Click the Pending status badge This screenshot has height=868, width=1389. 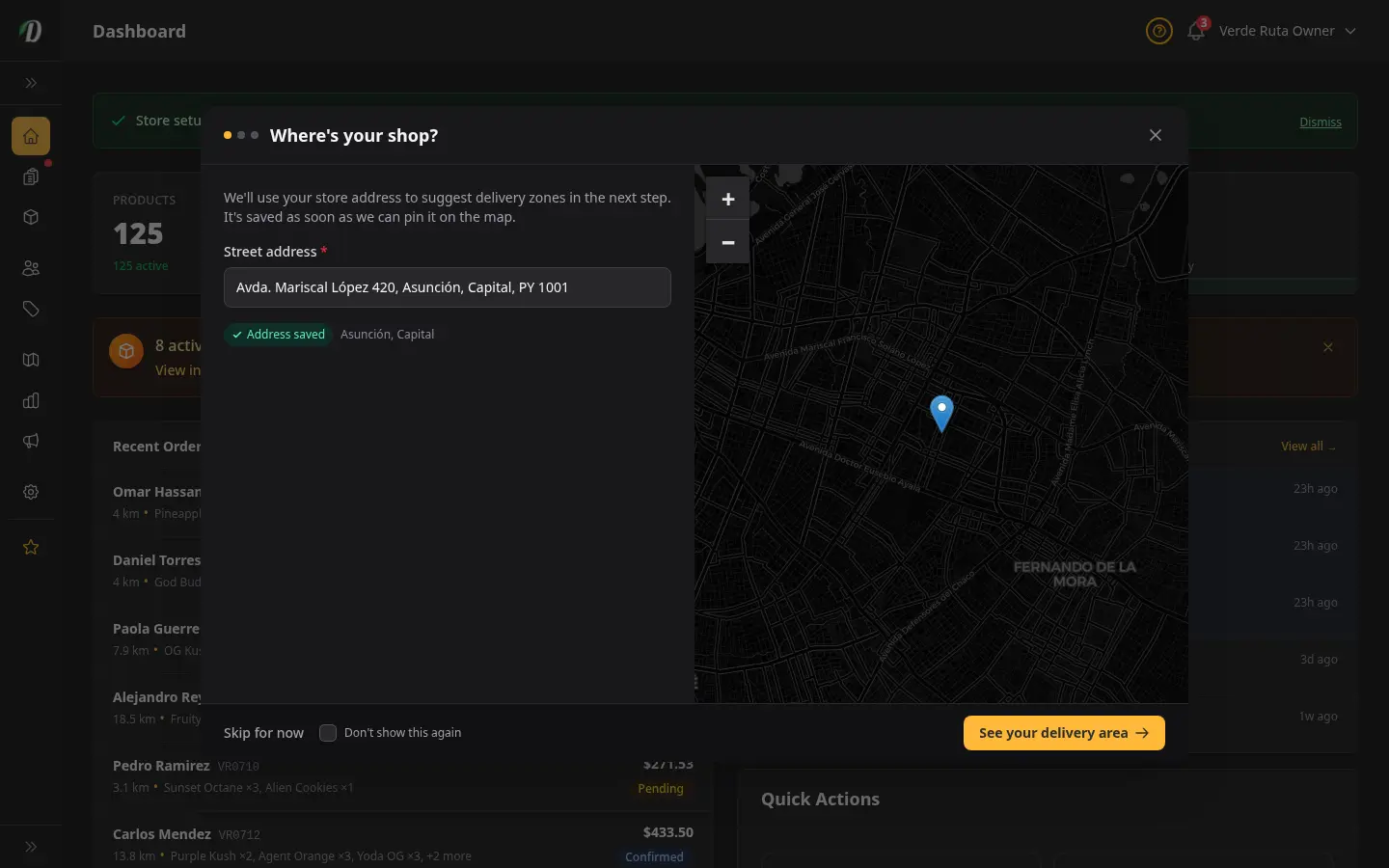[661, 789]
